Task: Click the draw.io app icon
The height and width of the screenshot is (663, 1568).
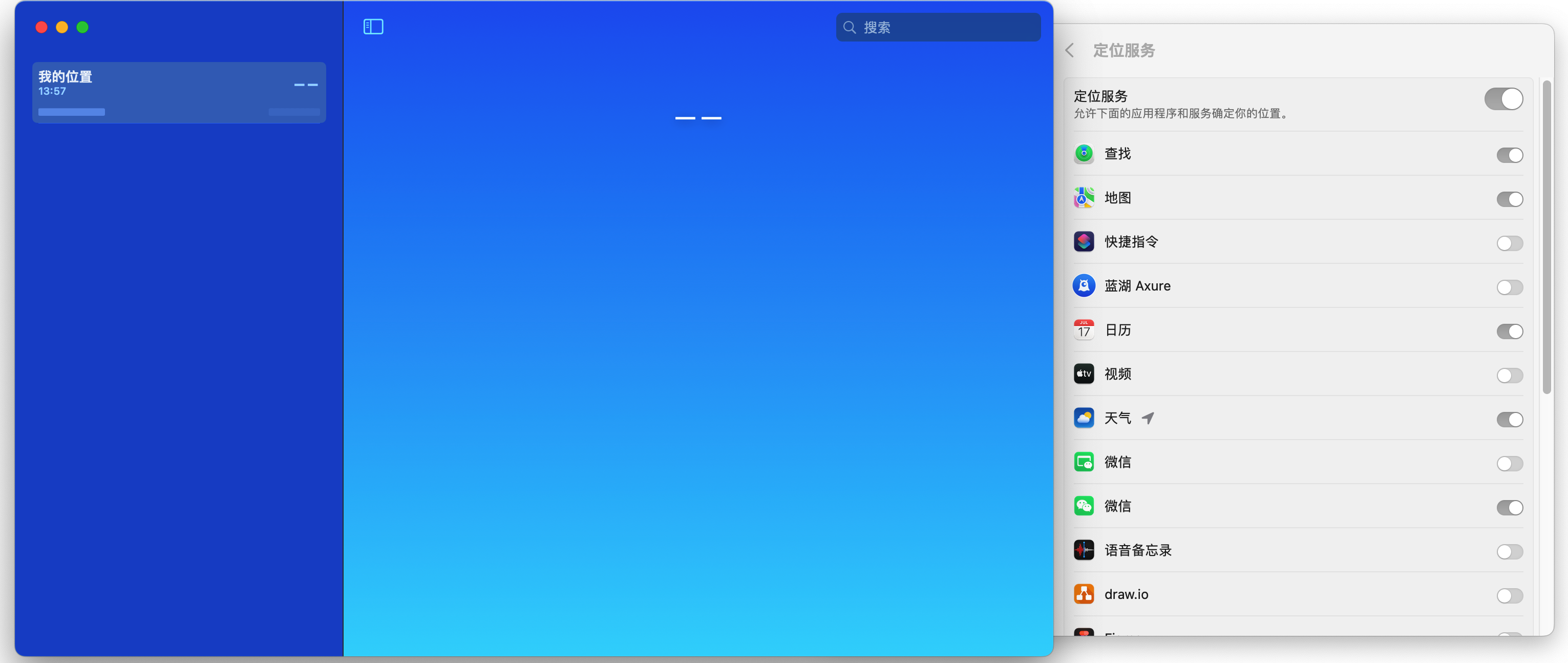Action: click(x=1084, y=594)
